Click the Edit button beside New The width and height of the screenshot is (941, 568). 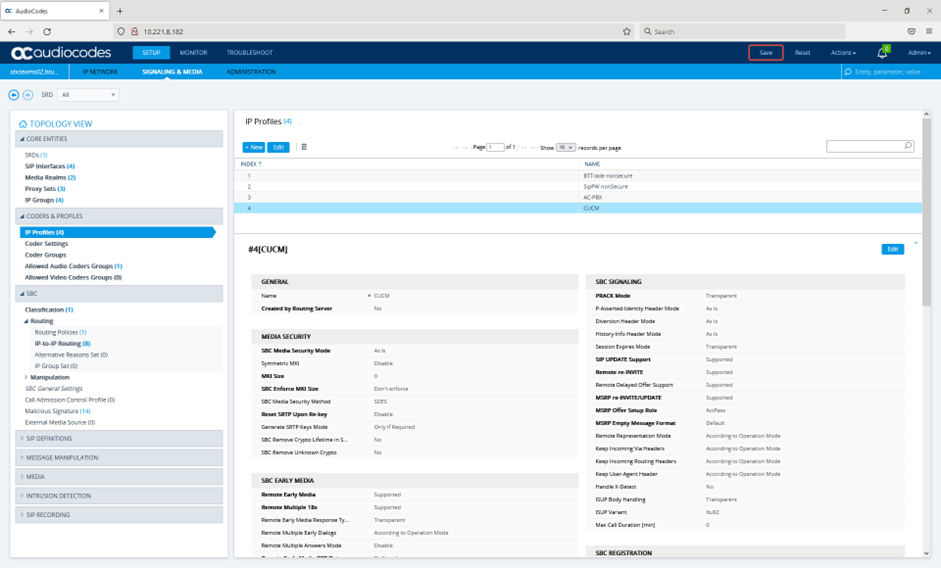[278, 147]
